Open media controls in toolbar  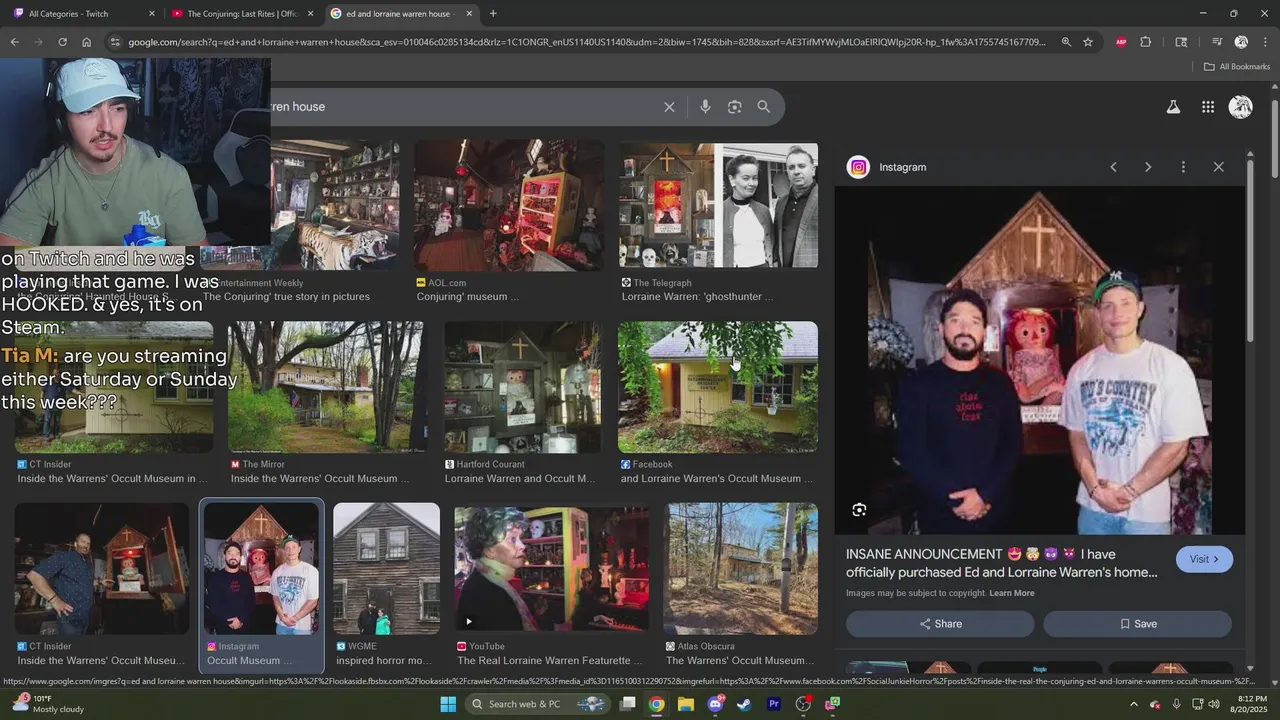tap(1216, 42)
